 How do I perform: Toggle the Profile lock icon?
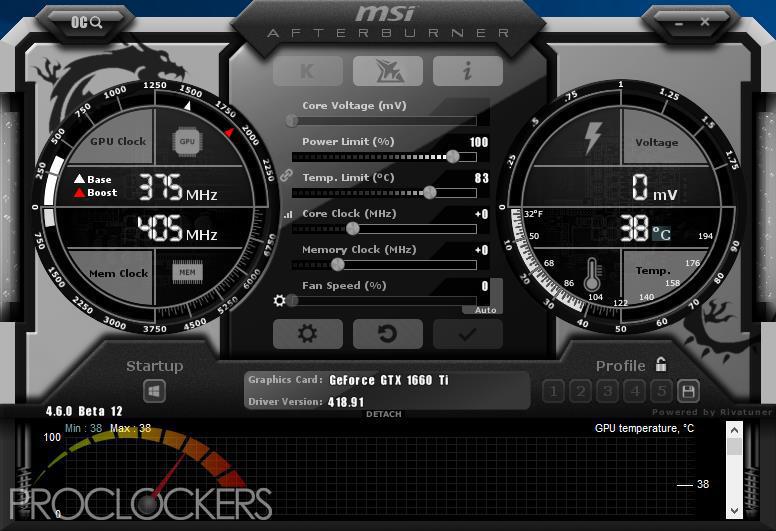pyautogui.click(x=661, y=364)
